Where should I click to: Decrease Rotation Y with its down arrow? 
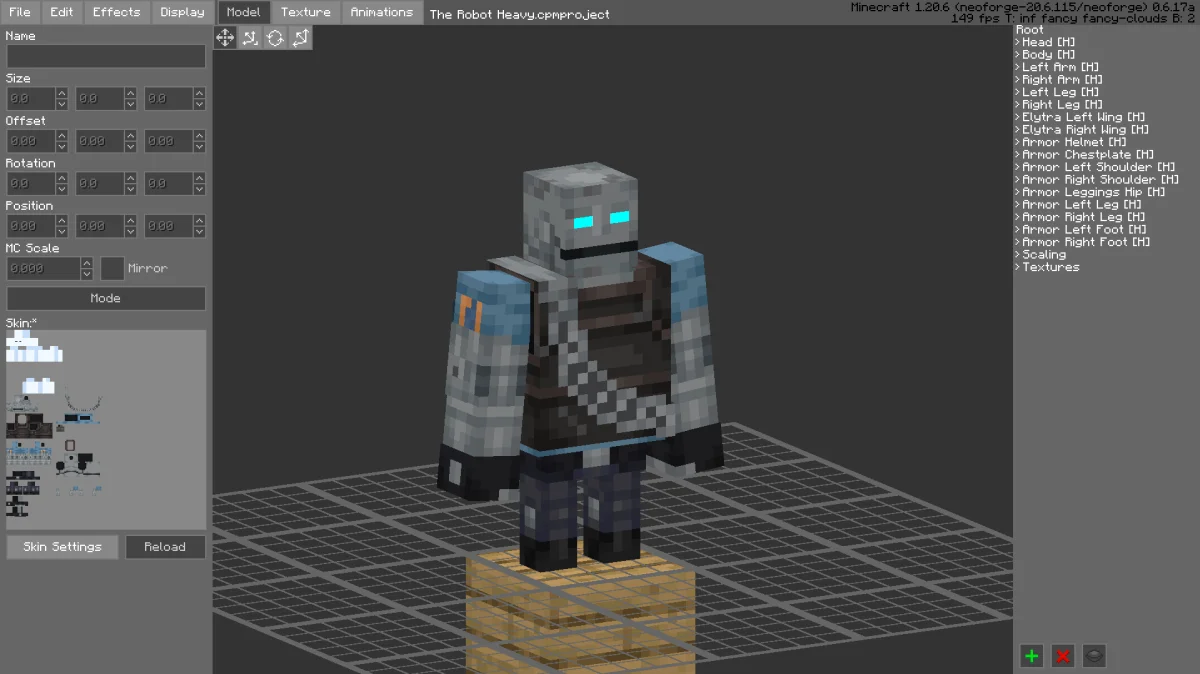(130, 189)
